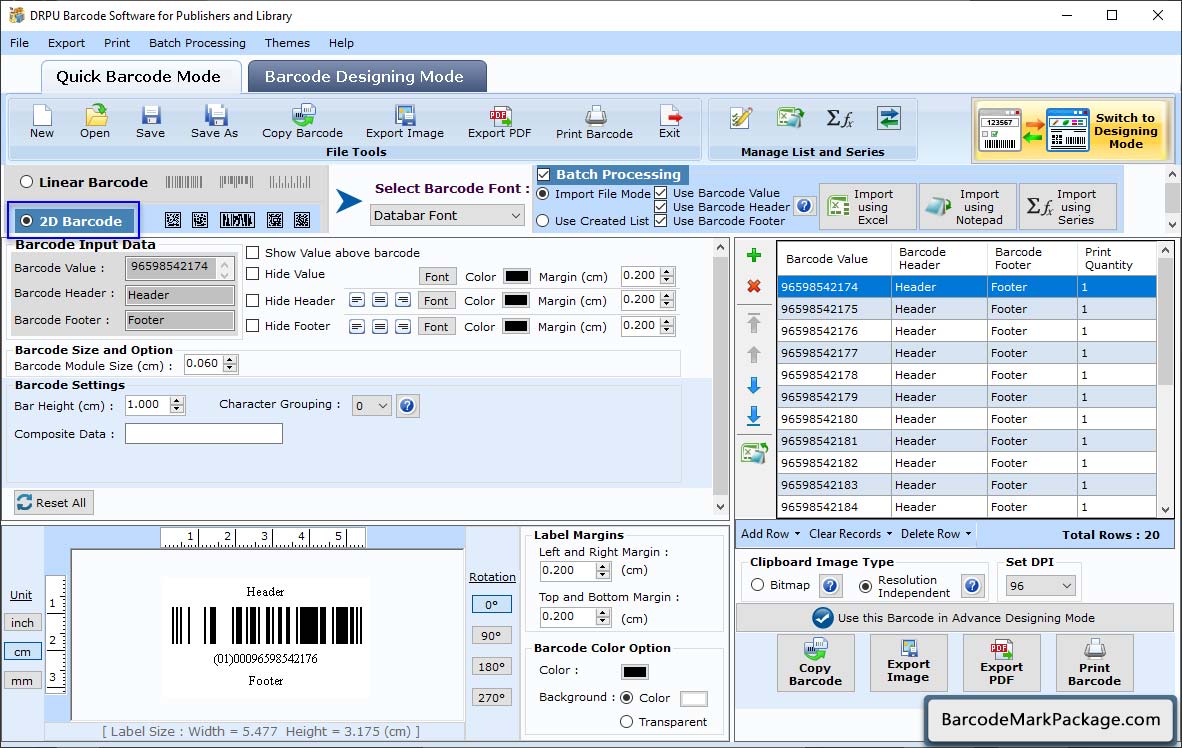
Task: Click Export Image in the File Tools toolbar
Action: (405, 122)
